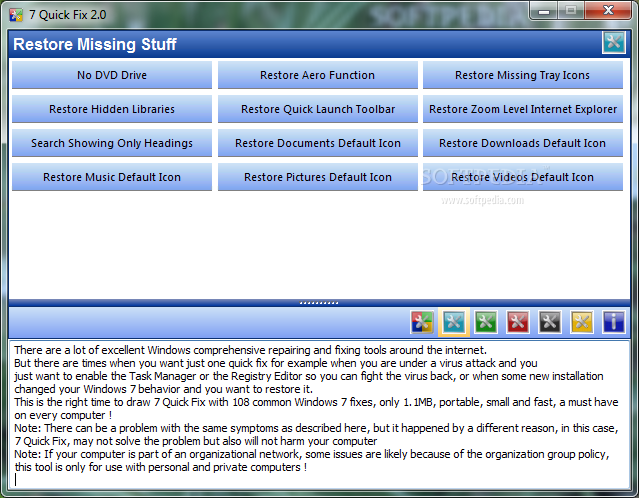Open the black wrench category icon
Screen dimensions: 639x498
point(550,322)
